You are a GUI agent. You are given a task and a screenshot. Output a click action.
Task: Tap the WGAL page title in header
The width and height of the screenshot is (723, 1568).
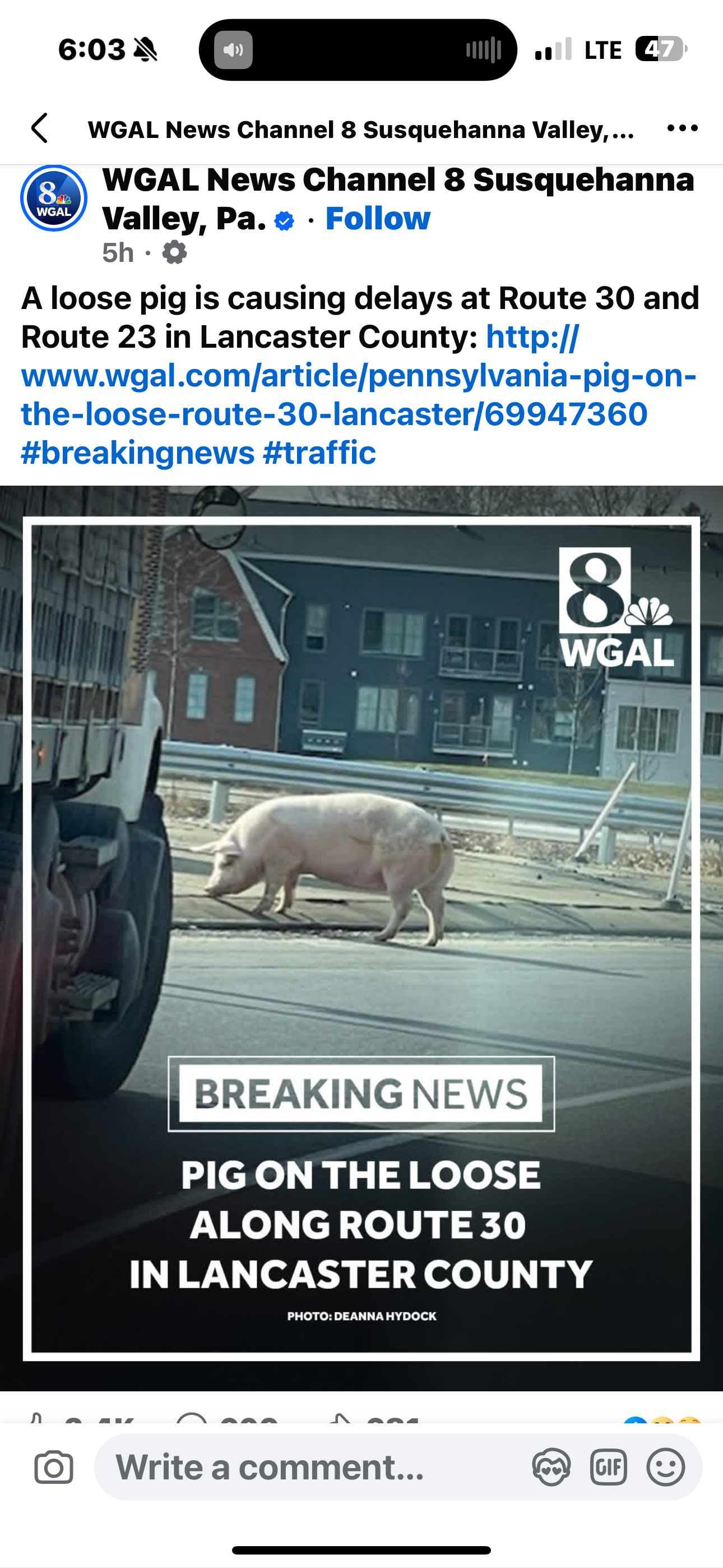[x=361, y=129]
